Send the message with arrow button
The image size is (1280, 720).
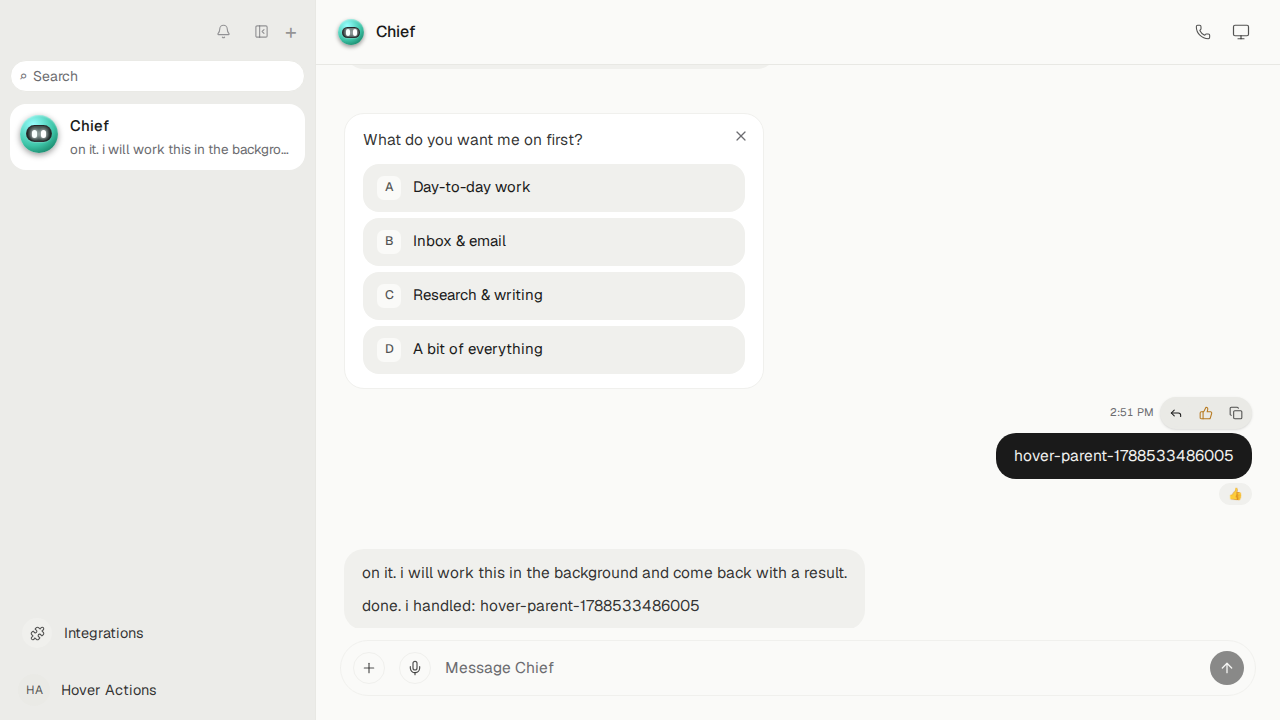pyautogui.click(x=1227, y=668)
